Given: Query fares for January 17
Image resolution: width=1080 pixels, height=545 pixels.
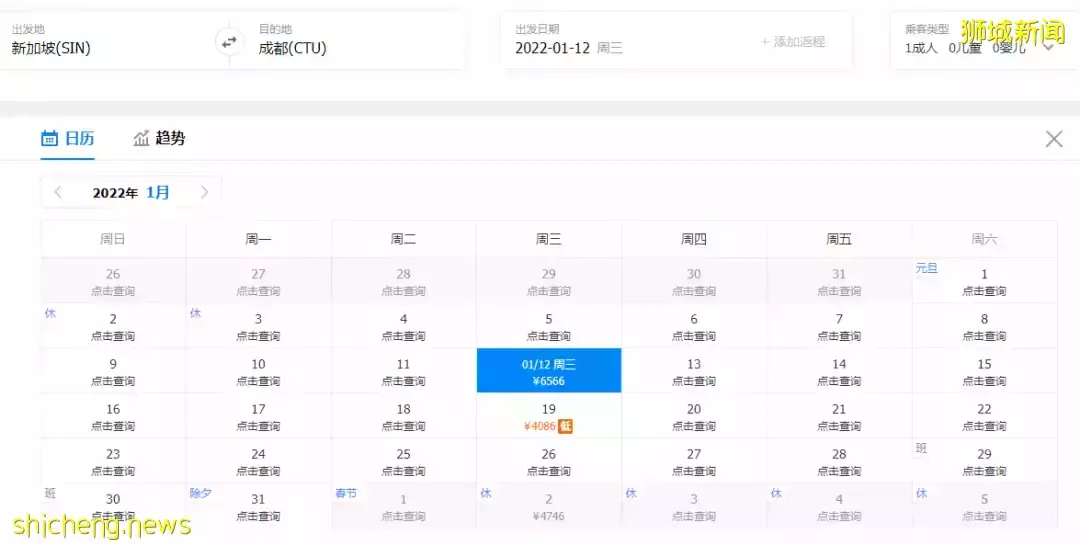Looking at the screenshot, I should (x=258, y=417).
